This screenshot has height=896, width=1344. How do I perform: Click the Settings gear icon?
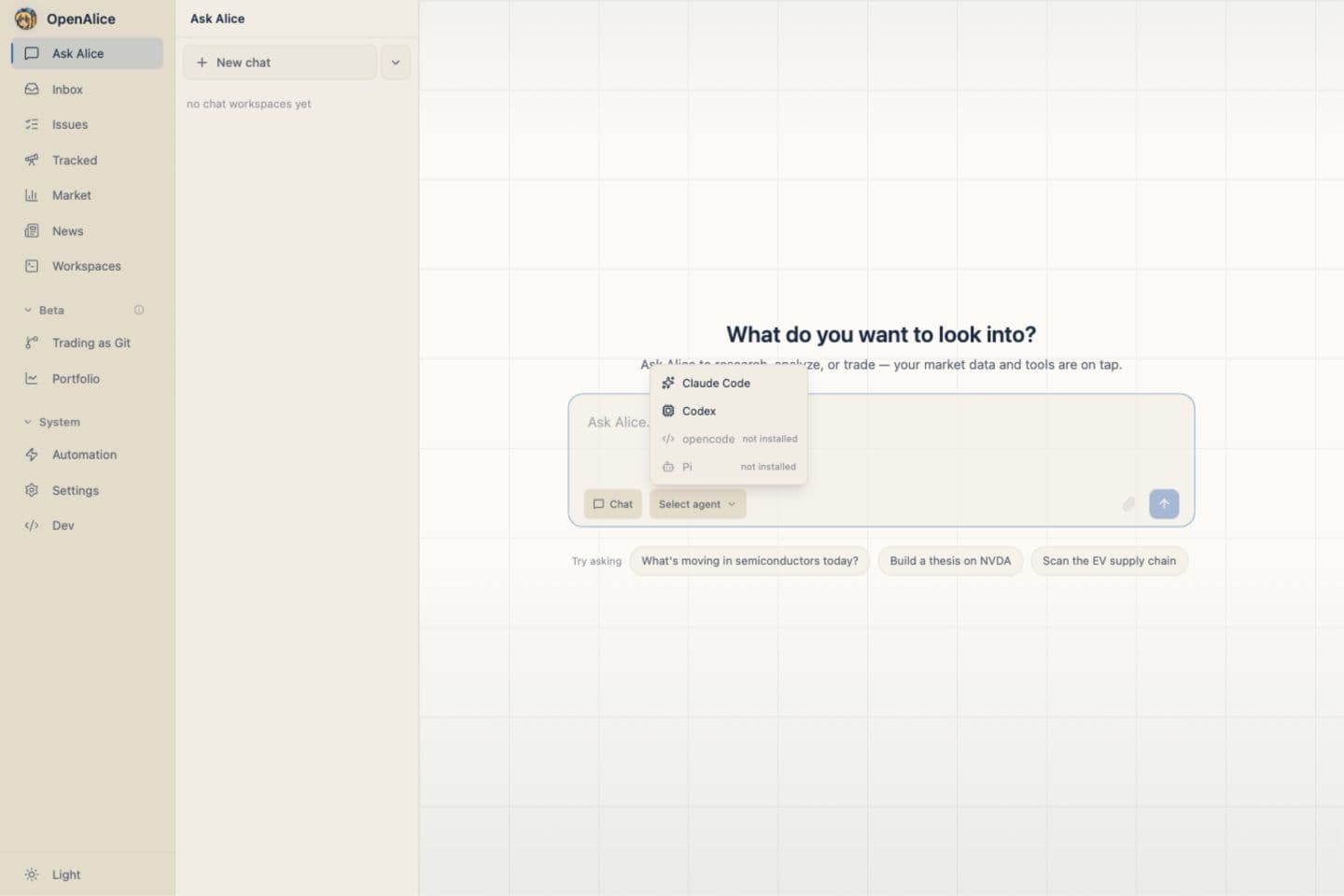click(32, 490)
